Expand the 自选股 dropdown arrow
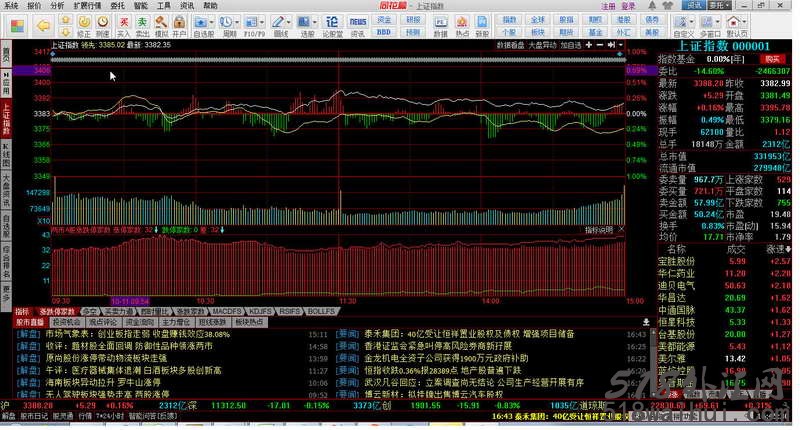 [212, 22]
